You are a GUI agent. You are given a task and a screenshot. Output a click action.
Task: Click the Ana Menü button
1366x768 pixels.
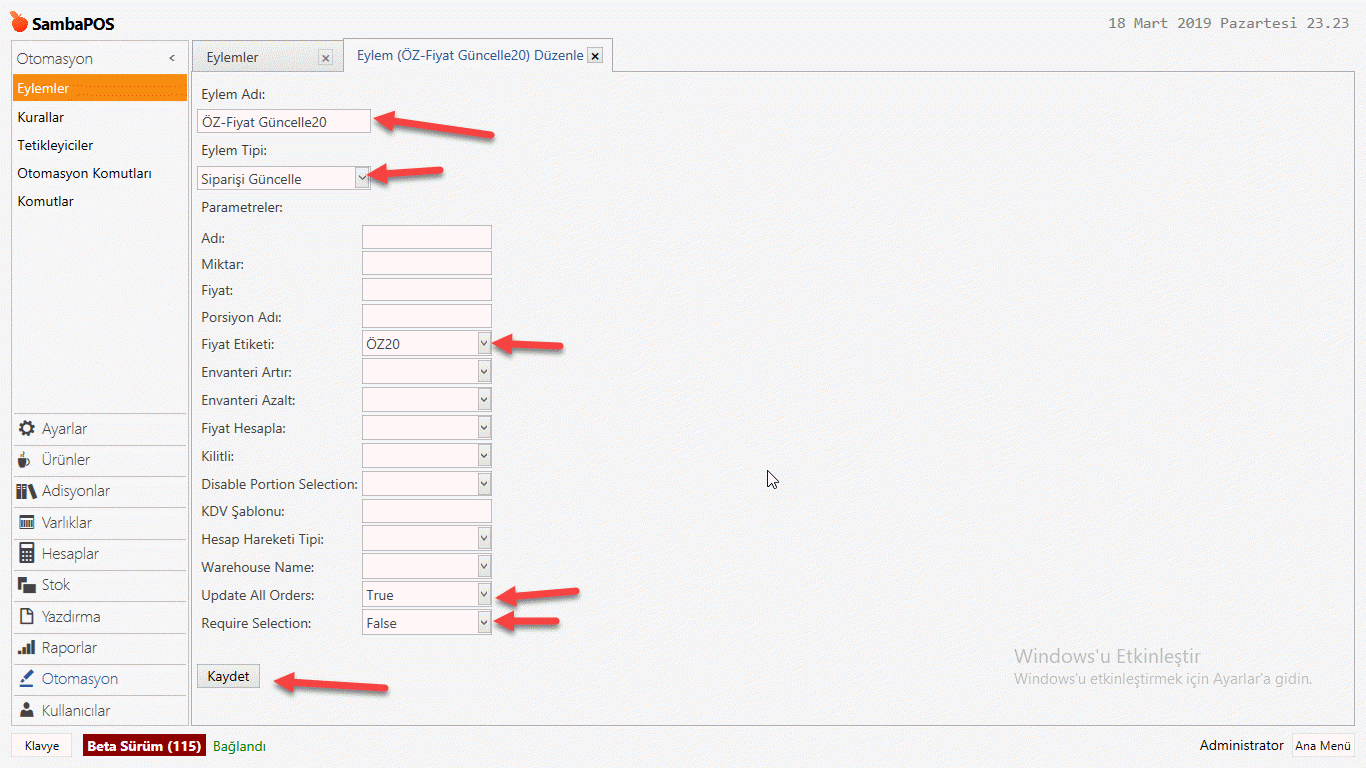click(1322, 746)
